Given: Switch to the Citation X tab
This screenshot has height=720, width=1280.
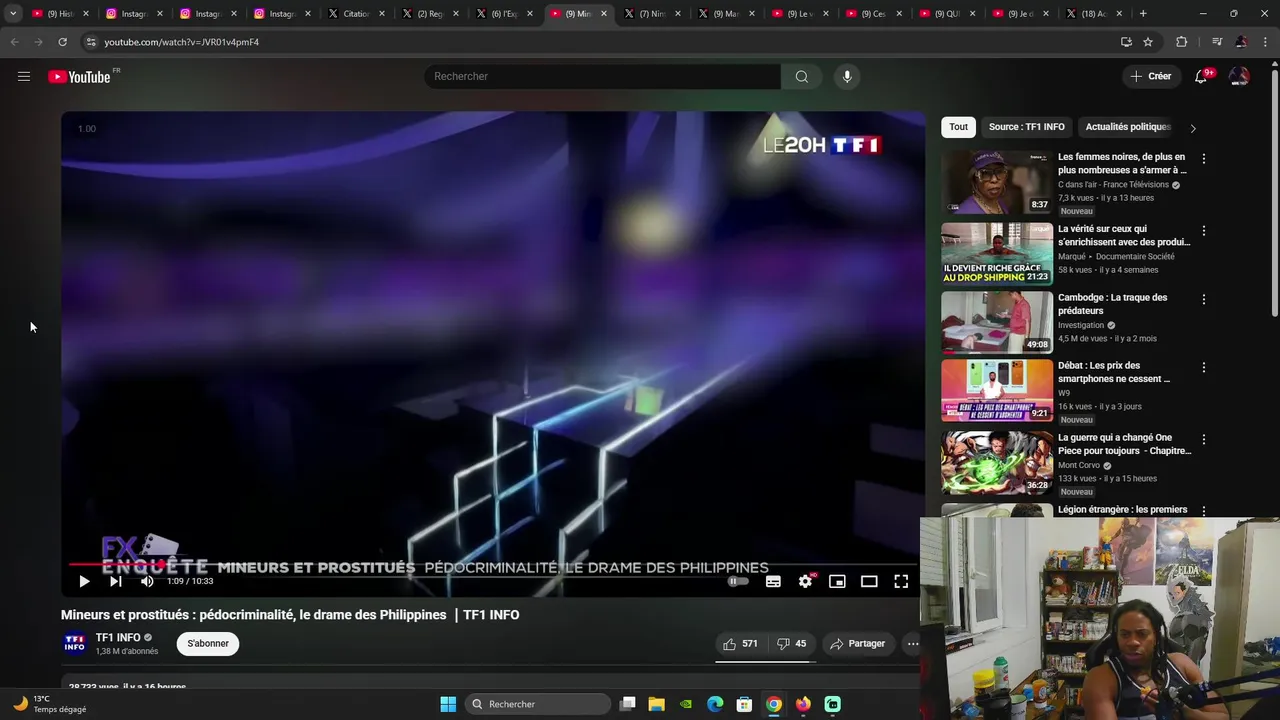Looking at the screenshot, I should 356,14.
